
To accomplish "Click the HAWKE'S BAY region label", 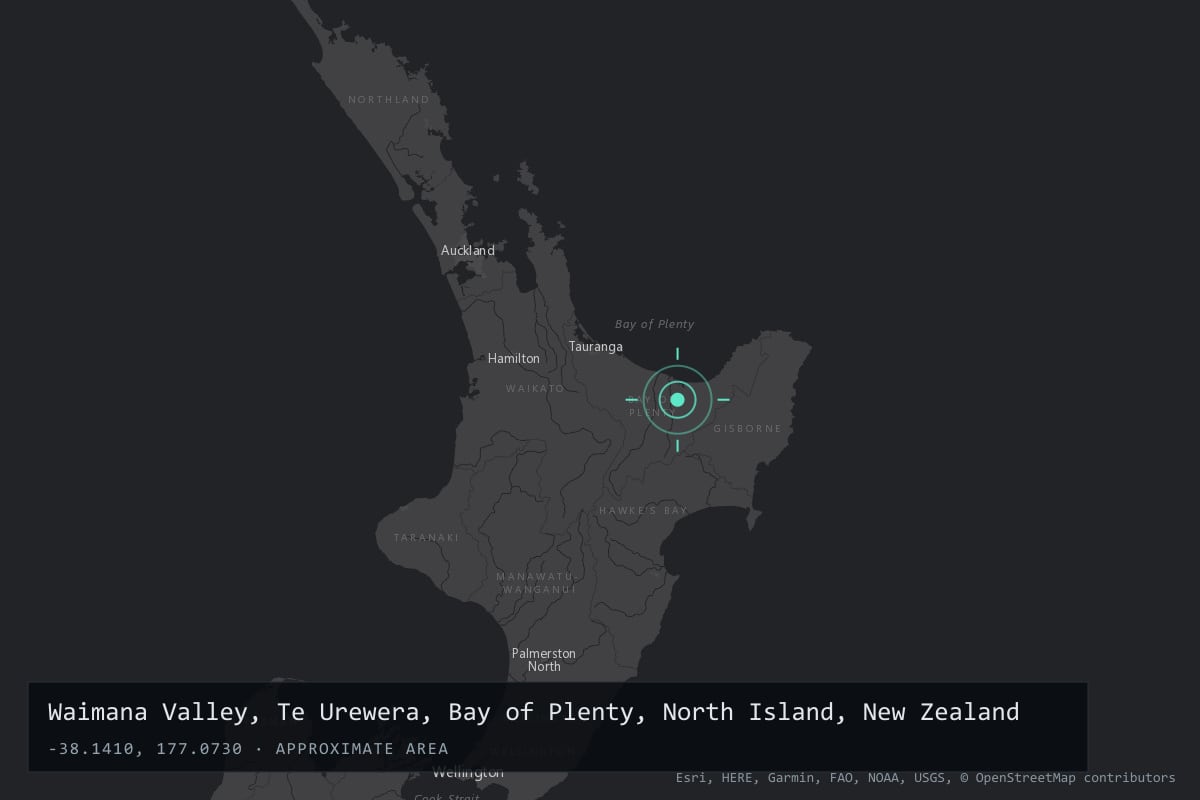I will [644, 511].
